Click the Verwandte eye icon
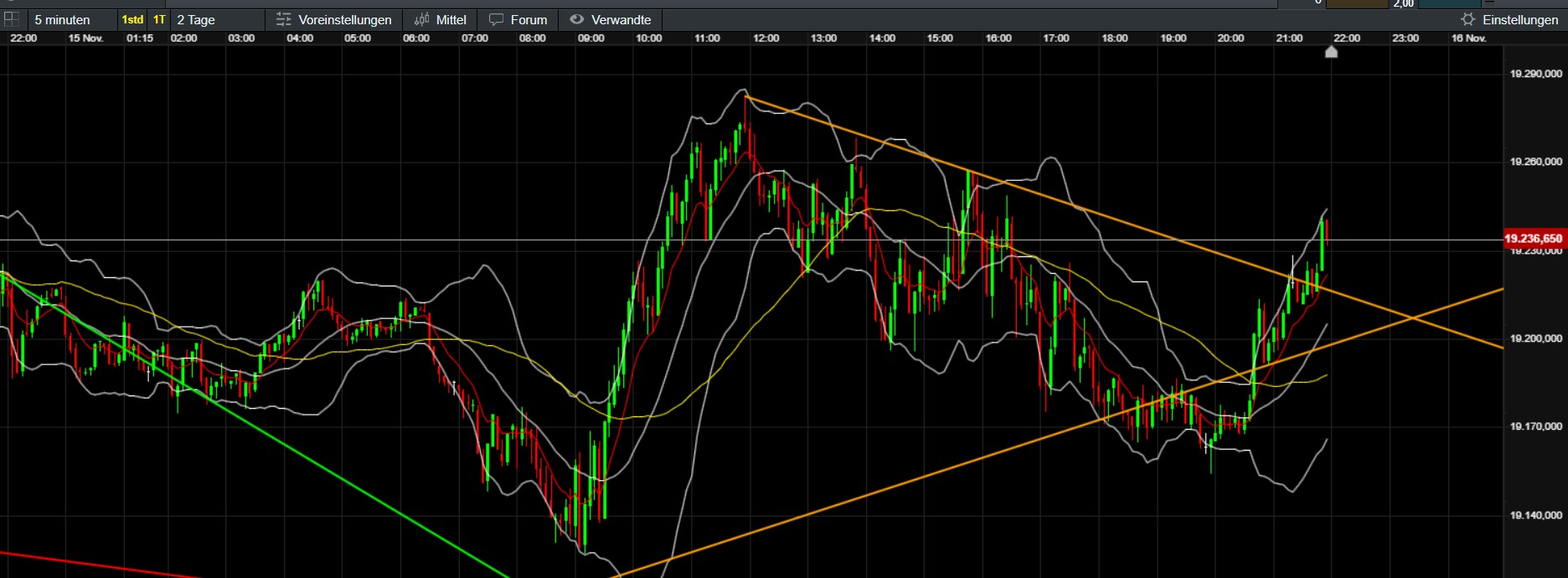Viewport: 1568px width, 578px height. tap(577, 19)
